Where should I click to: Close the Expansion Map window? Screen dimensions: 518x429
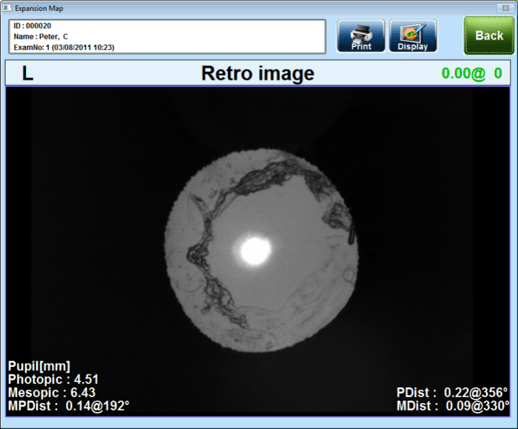click(x=505, y=8)
